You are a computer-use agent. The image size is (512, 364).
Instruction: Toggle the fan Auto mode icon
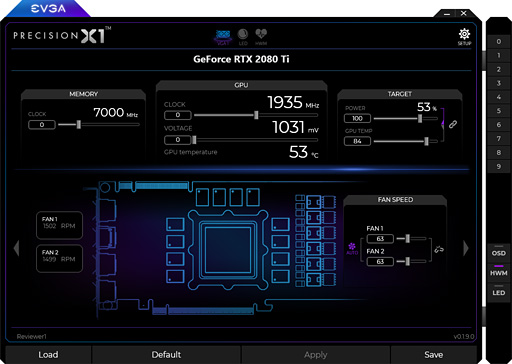[352, 248]
